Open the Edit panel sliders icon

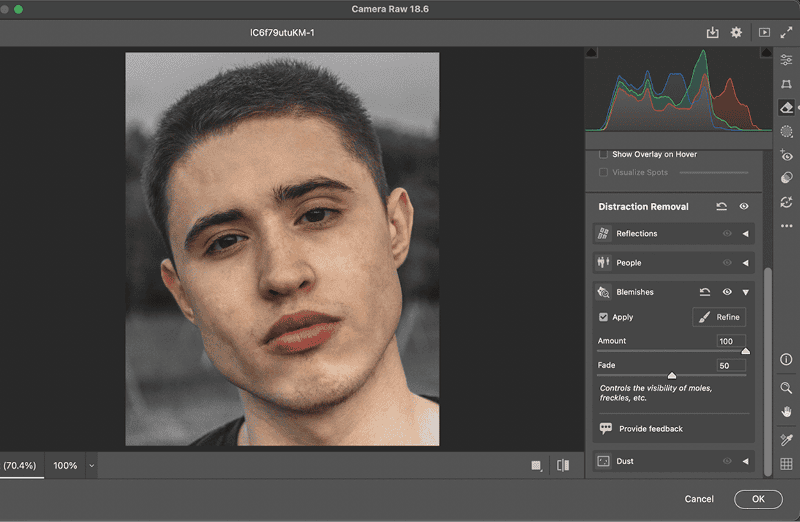[786, 60]
